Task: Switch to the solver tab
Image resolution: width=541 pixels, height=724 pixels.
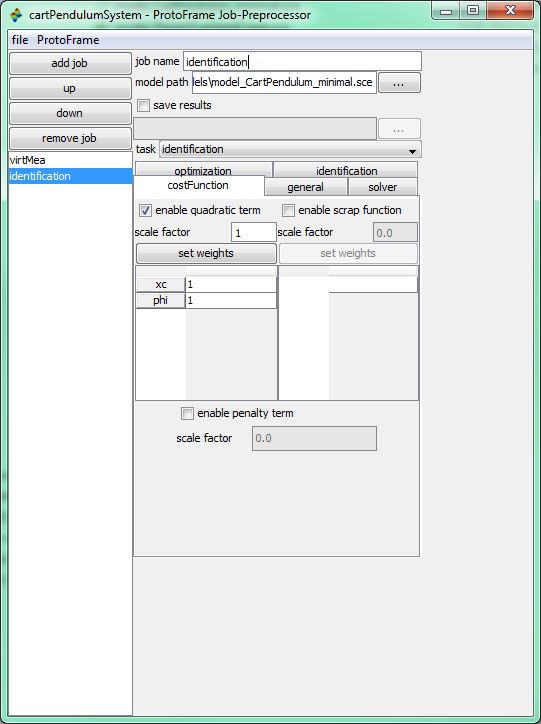Action: point(382,187)
